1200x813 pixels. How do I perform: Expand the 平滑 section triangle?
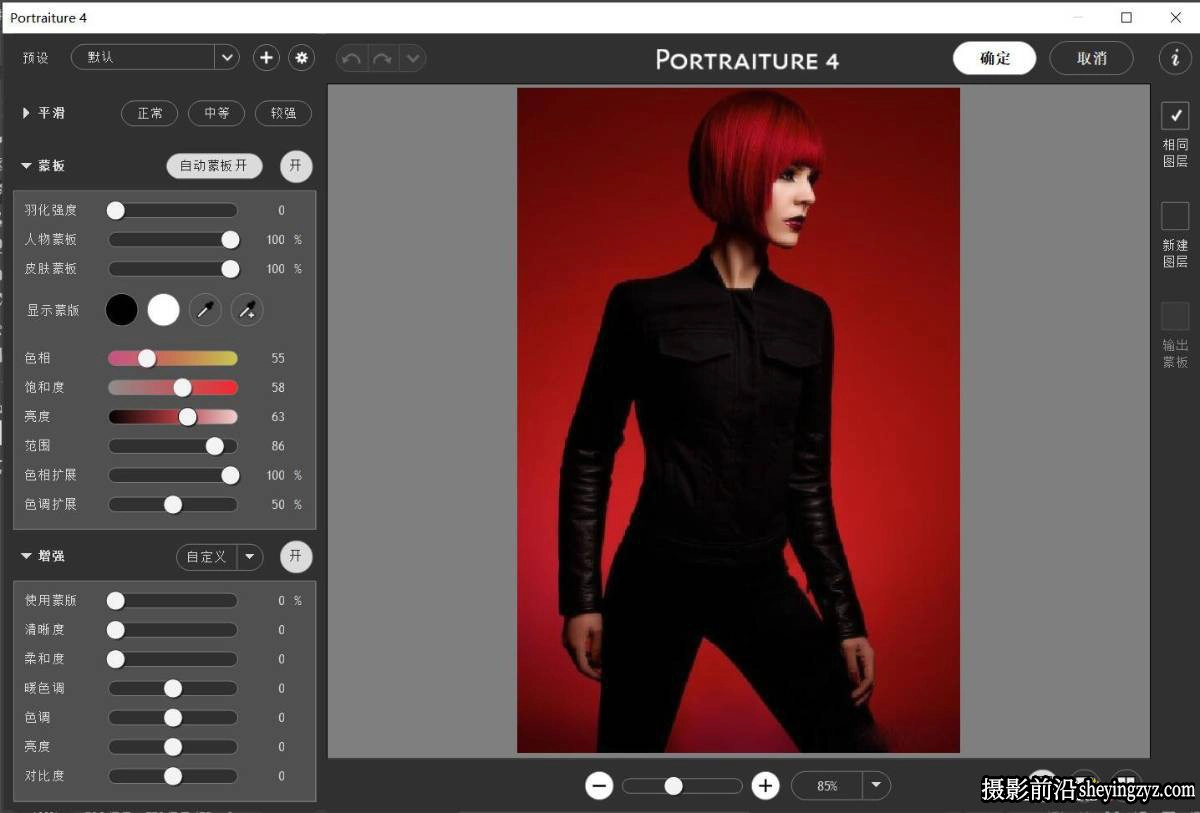26,113
